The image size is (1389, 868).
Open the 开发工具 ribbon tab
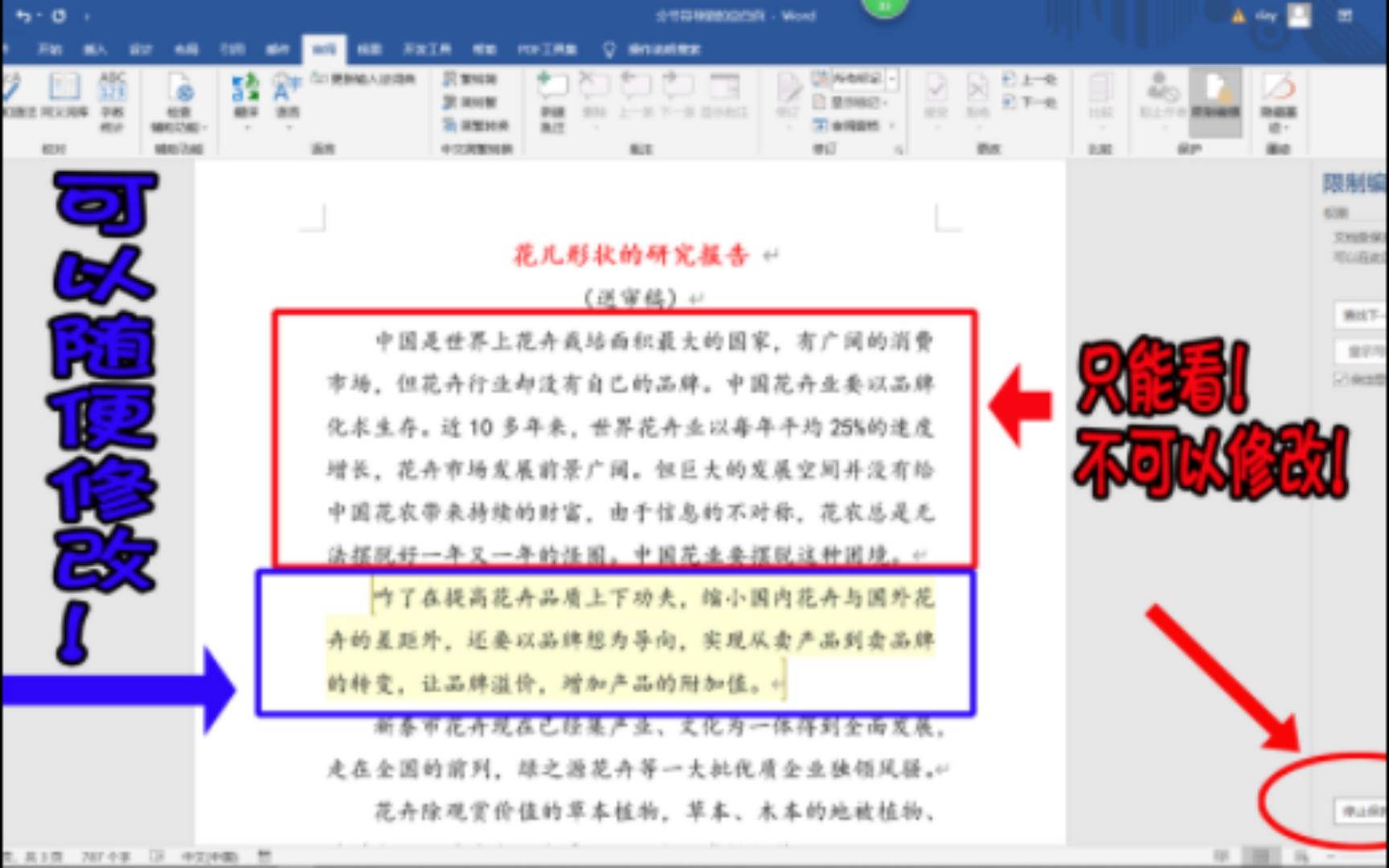(427, 49)
